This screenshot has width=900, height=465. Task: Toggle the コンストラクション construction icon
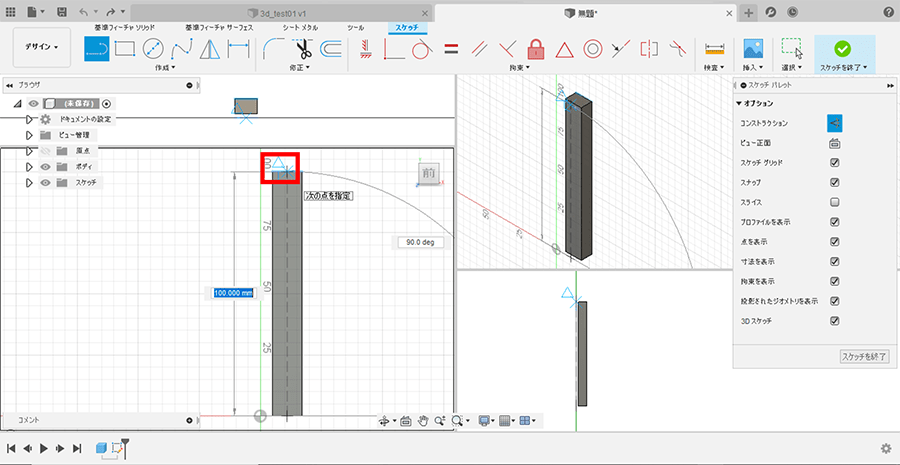pyautogui.click(x=834, y=122)
